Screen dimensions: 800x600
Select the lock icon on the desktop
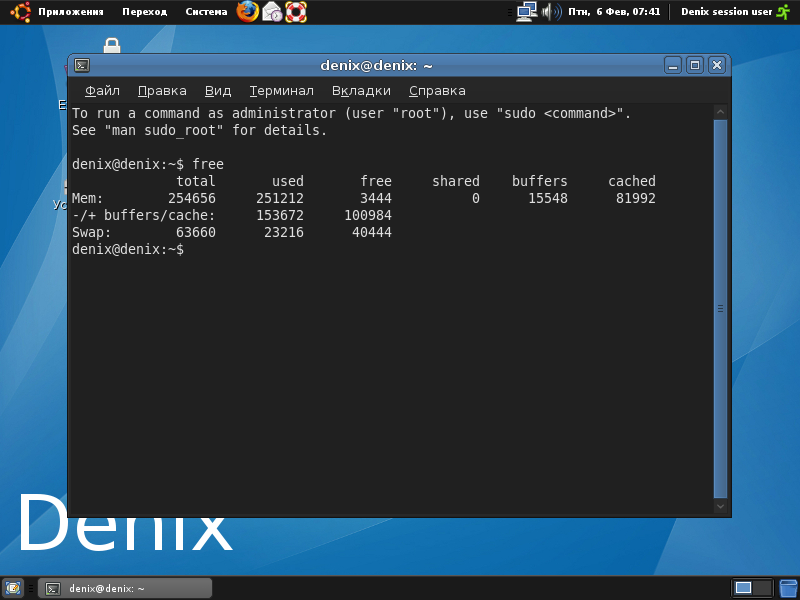click(x=112, y=46)
